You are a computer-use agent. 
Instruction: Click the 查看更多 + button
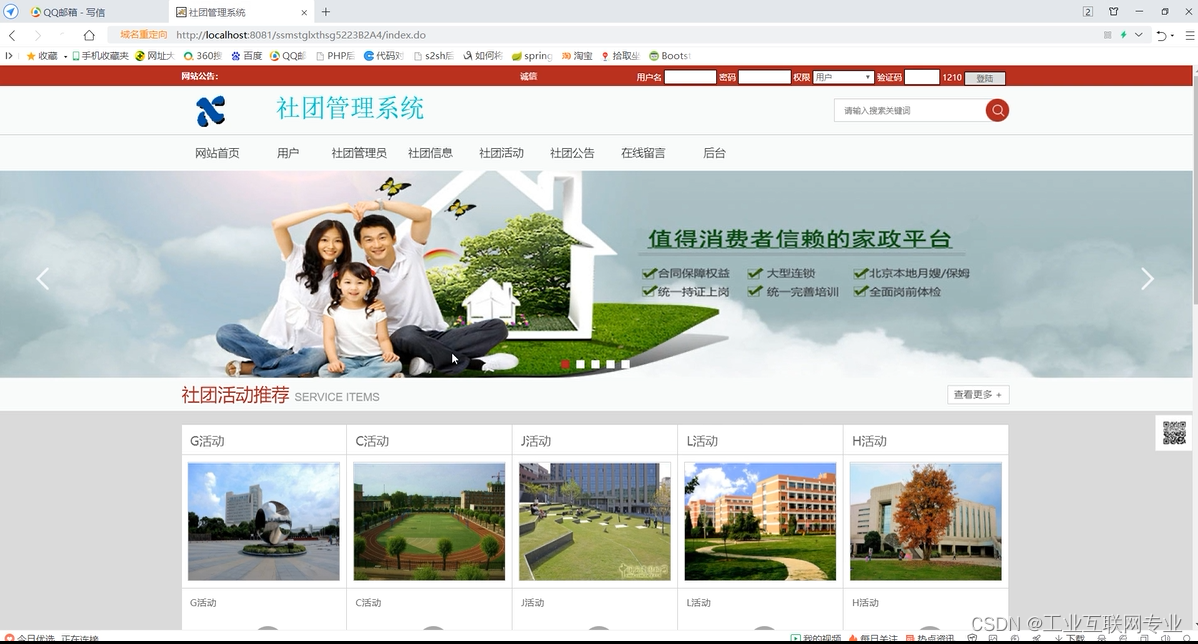pos(978,394)
